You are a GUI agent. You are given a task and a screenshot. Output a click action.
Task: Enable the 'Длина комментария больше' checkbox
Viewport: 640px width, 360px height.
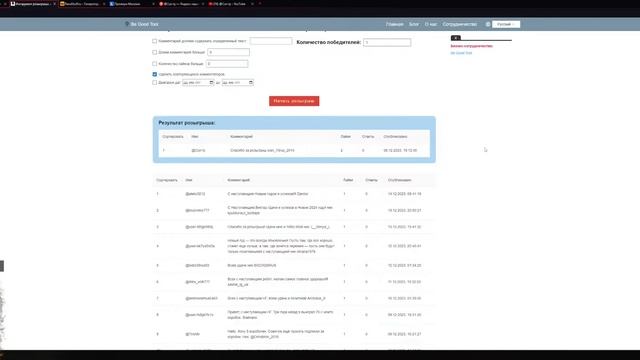click(x=154, y=52)
